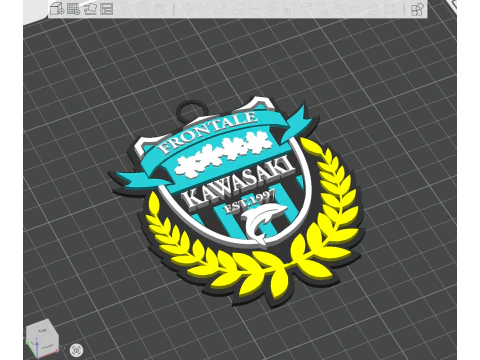Click the Arrange all objects icon
The image size is (480, 360).
coord(107,9)
